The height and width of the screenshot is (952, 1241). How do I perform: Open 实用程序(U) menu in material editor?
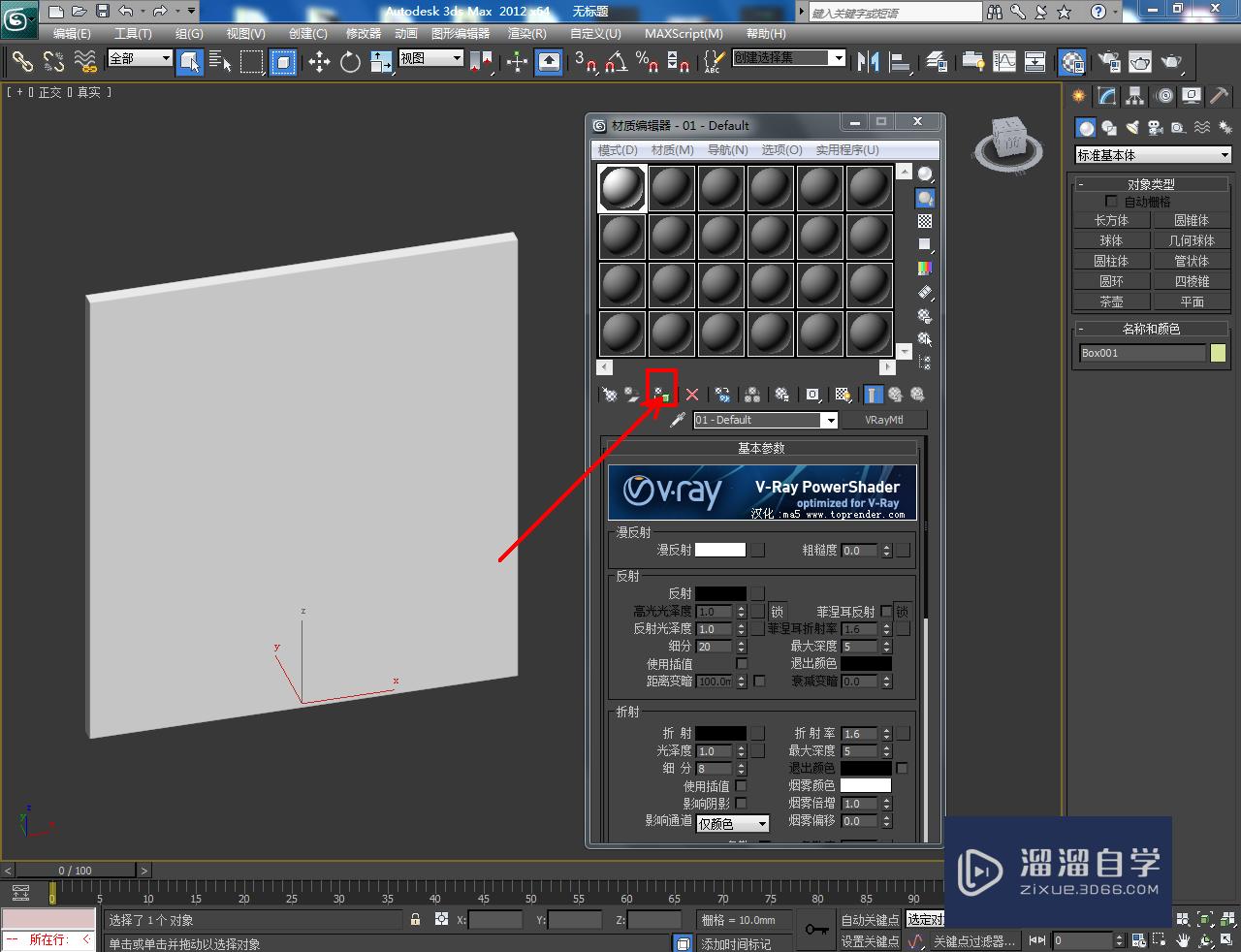pos(847,150)
